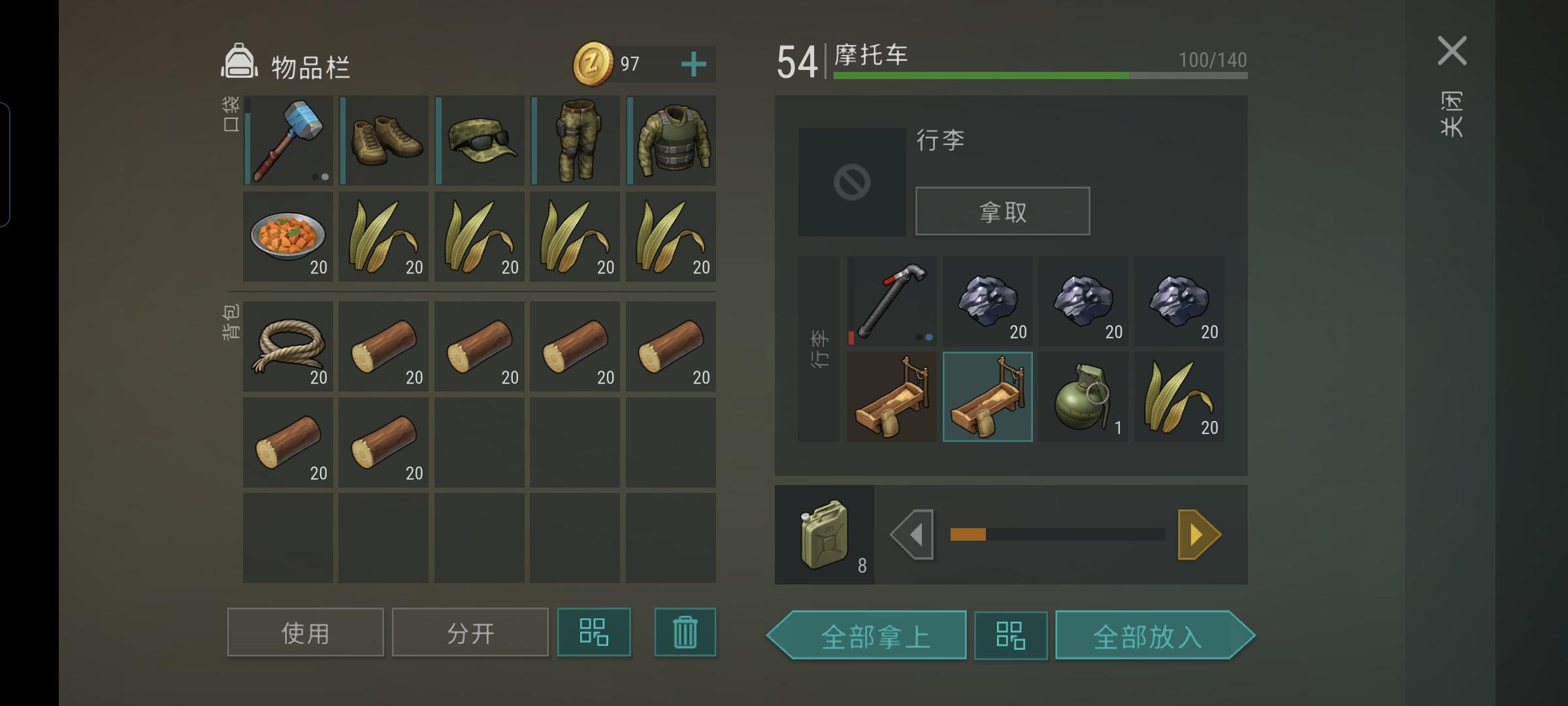This screenshot has width=1568, height=706.
Task: Select the camo cap with sunglasses
Action: pyautogui.click(x=480, y=141)
